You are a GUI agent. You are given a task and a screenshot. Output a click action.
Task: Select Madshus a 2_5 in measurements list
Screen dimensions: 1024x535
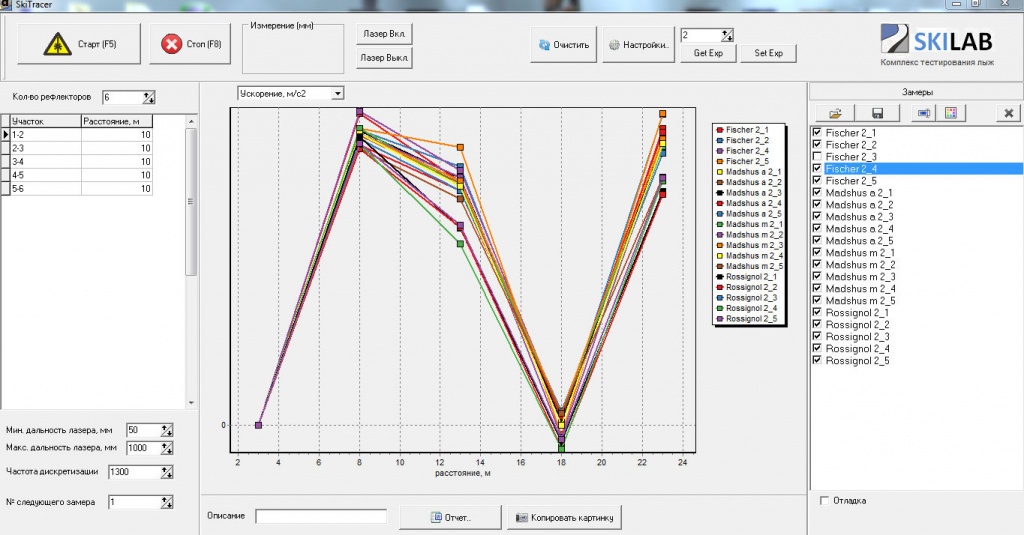[x=859, y=241]
